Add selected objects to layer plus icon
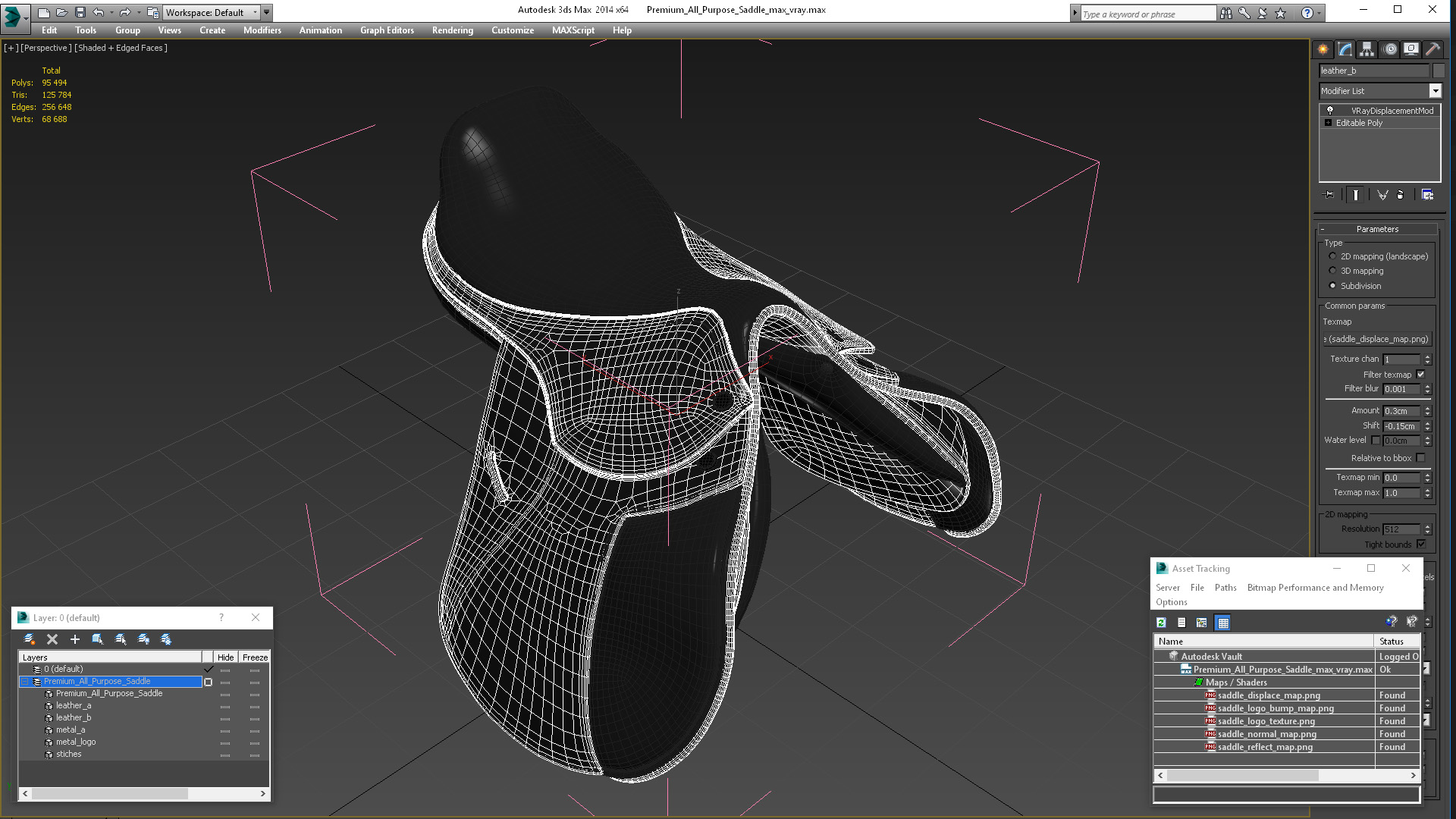Image resolution: width=1456 pixels, height=819 pixels. (75, 639)
